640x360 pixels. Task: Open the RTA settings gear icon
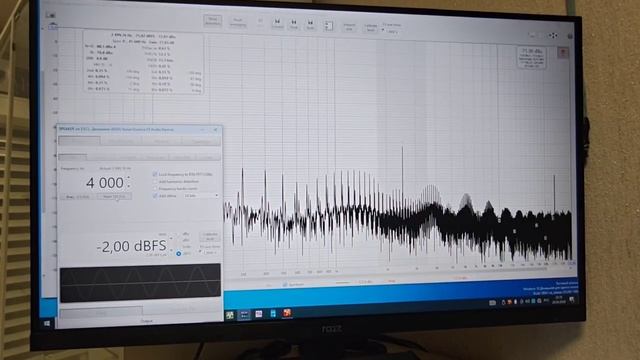coord(570,36)
